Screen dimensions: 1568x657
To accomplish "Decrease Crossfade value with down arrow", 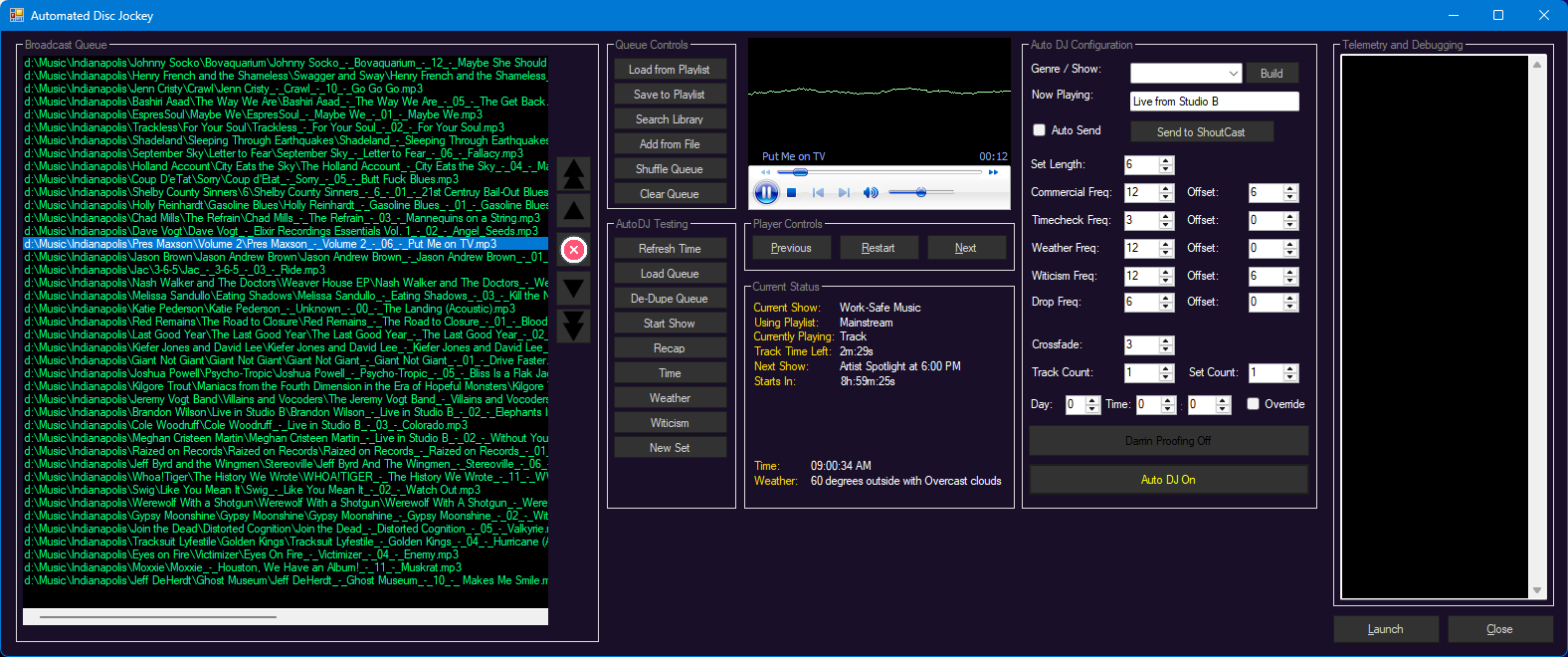I will point(1166,349).
